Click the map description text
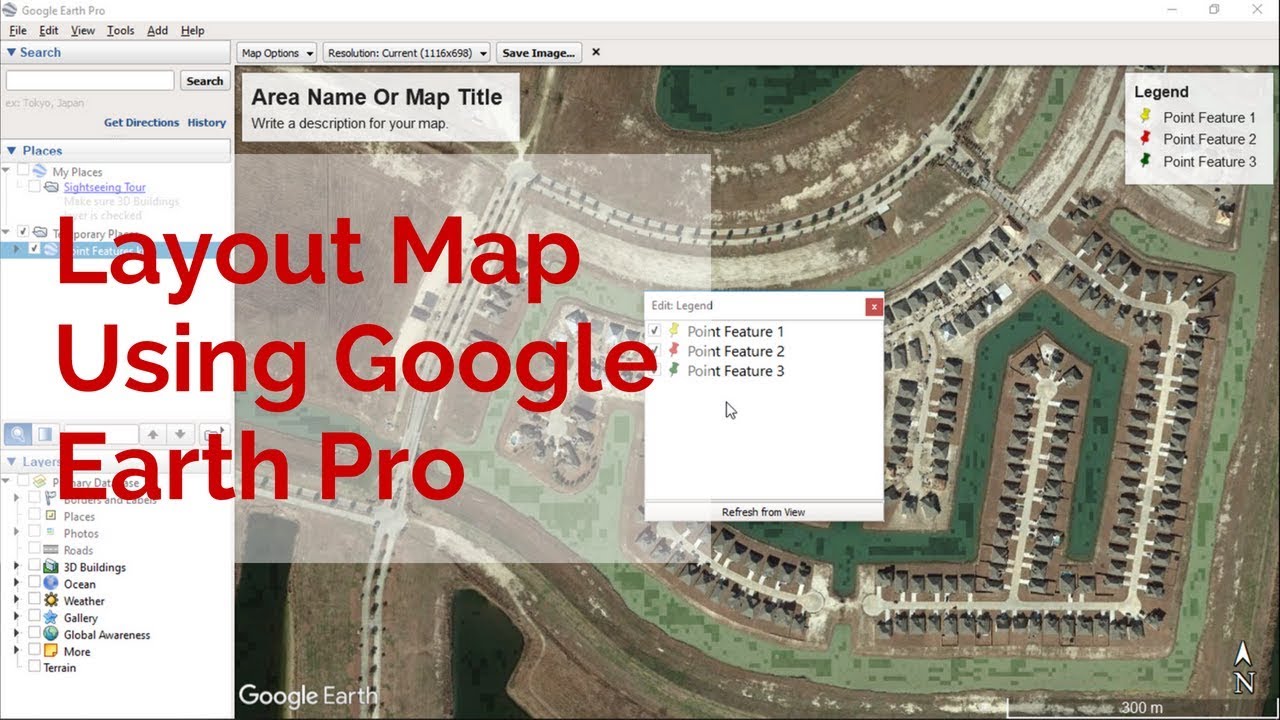Viewport: 1280px width, 720px height. pos(350,124)
